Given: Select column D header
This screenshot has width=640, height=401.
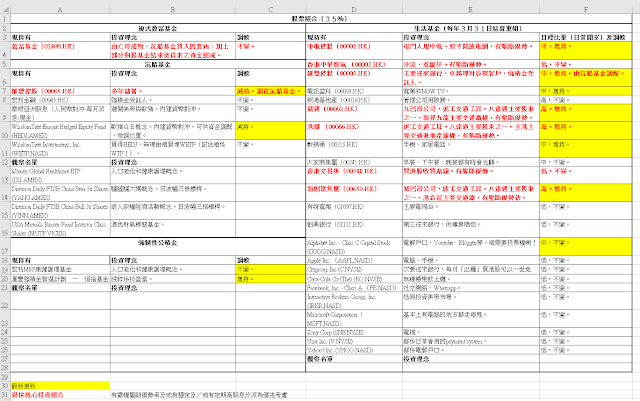Looking at the screenshot, I should point(354,9).
